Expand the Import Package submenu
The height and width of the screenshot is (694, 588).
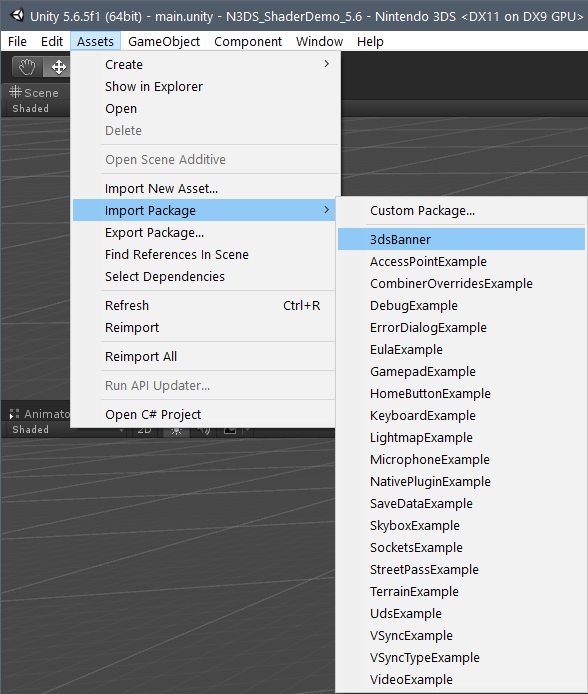pyautogui.click(x=205, y=210)
